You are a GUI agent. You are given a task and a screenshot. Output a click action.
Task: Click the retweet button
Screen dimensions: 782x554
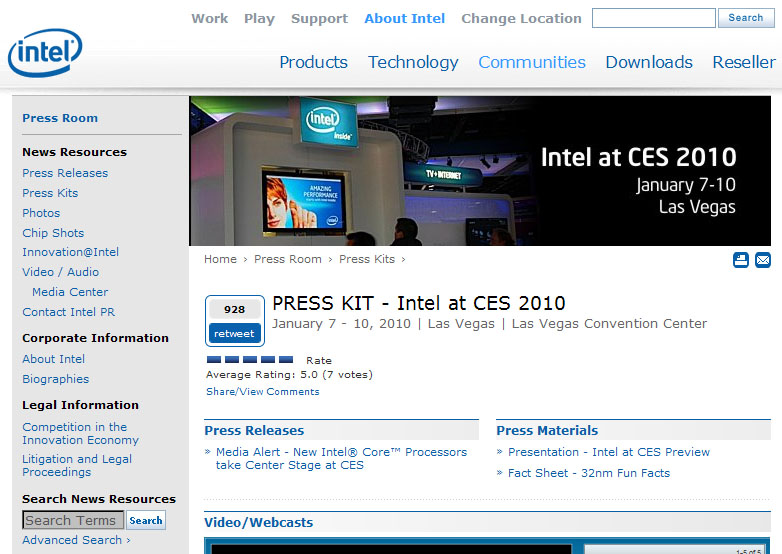(x=235, y=333)
